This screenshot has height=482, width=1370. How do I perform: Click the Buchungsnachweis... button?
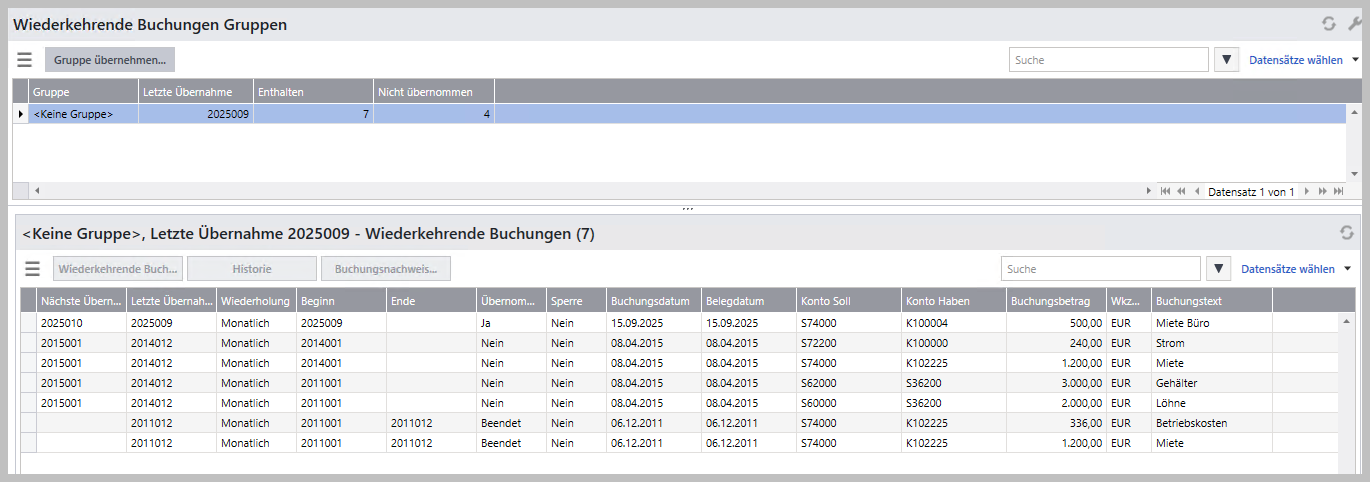click(x=385, y=269)
